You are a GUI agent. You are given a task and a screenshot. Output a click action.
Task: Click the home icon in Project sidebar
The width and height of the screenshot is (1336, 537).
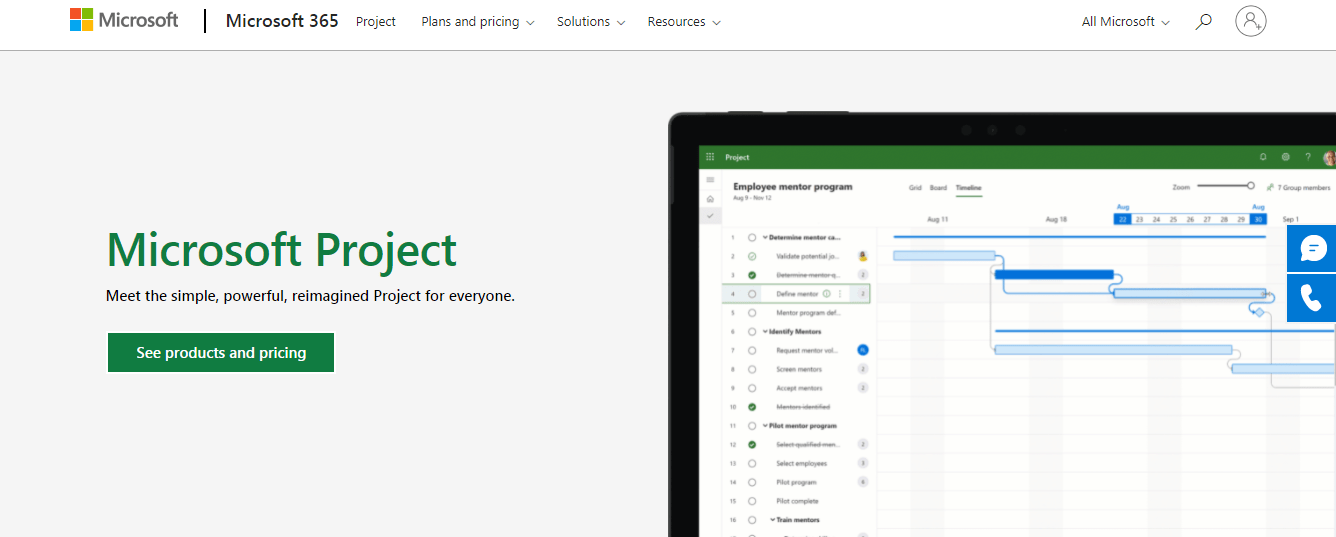click(710, 198)
